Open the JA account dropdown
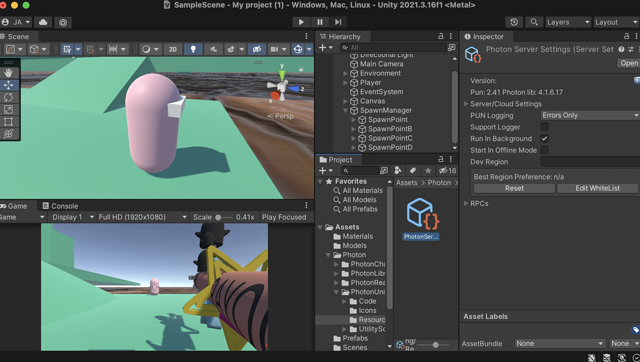640x362 pixels. pos(16,22)
